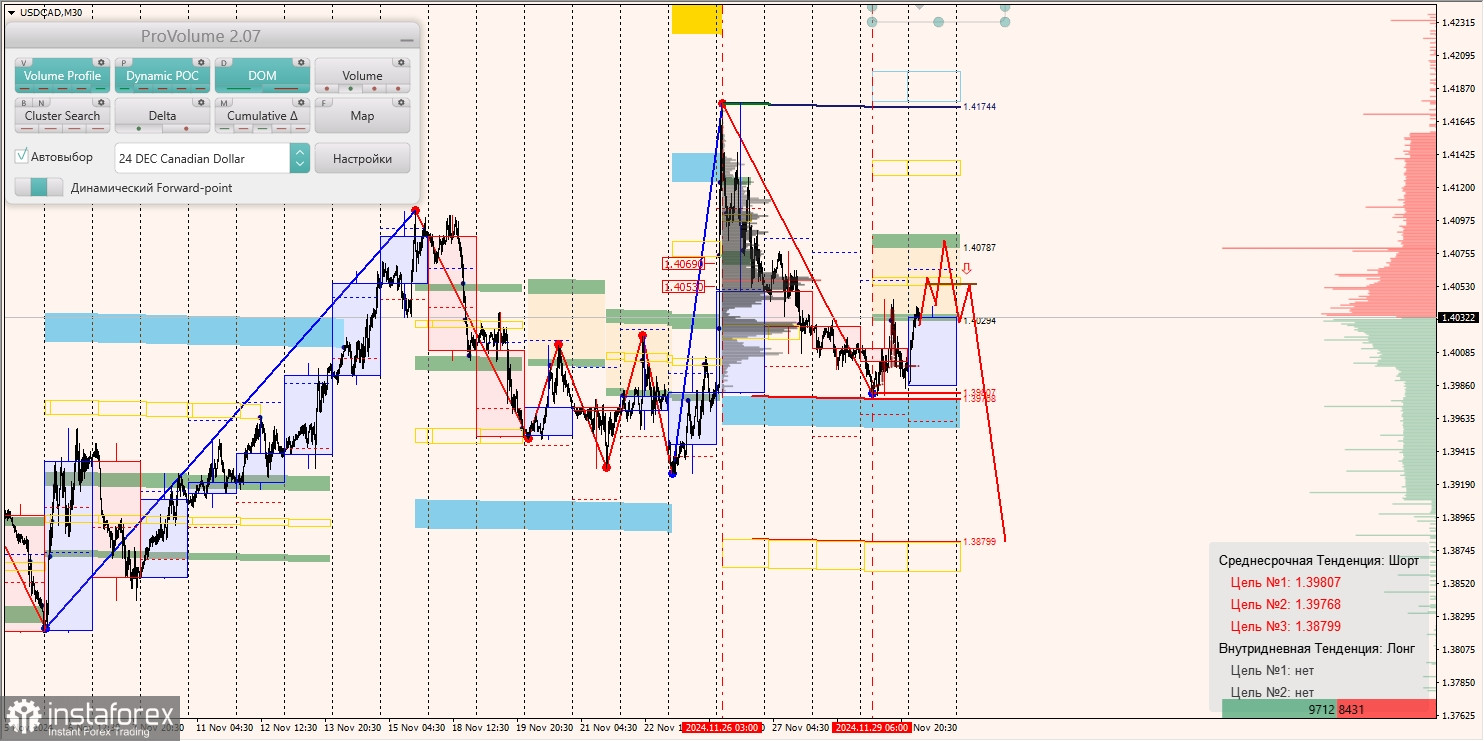Open the contract selector spinner arrows
Viewport: 1484px width, 741px height.
(300, 158)
